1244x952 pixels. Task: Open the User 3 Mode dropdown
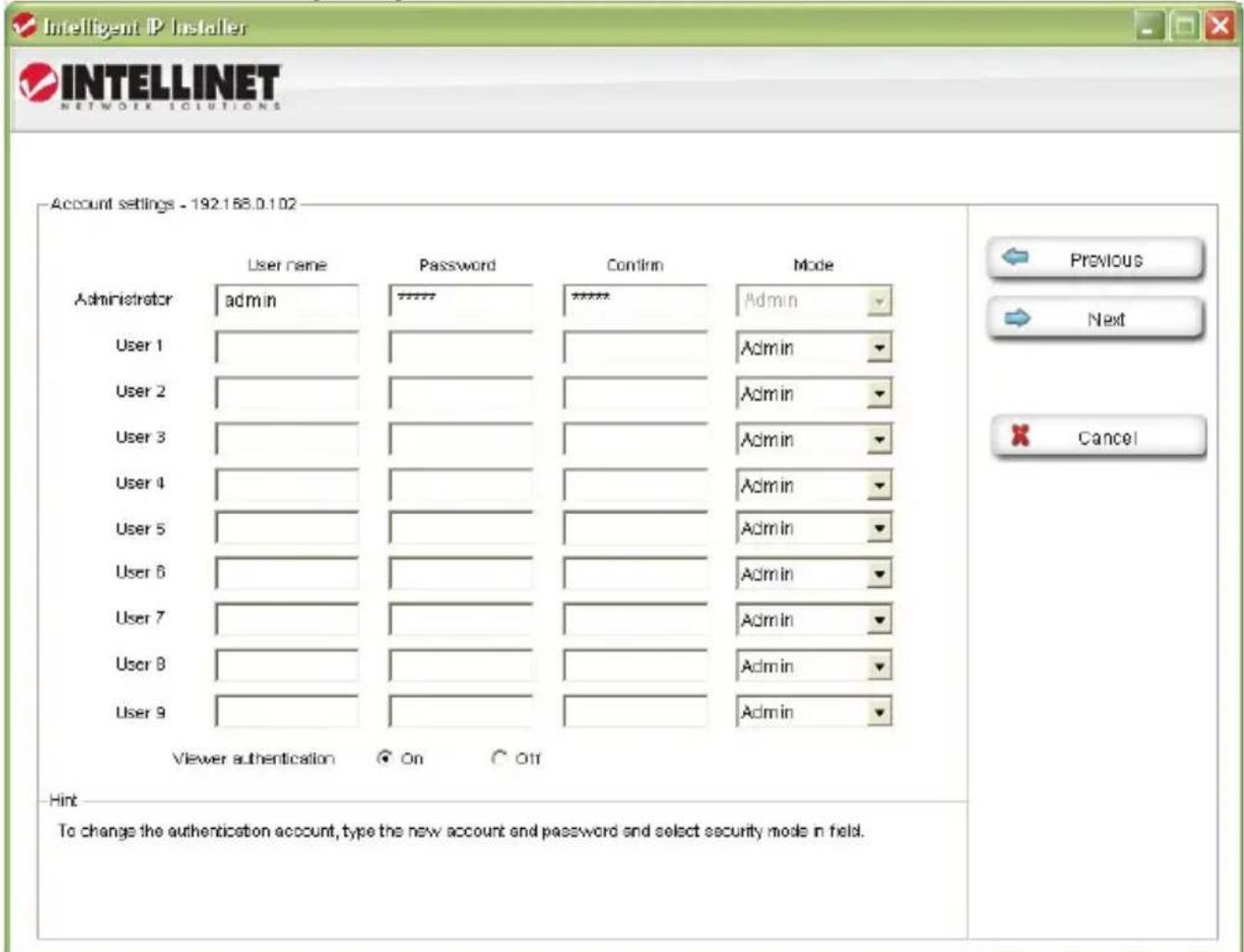click(x=879, y=440)
